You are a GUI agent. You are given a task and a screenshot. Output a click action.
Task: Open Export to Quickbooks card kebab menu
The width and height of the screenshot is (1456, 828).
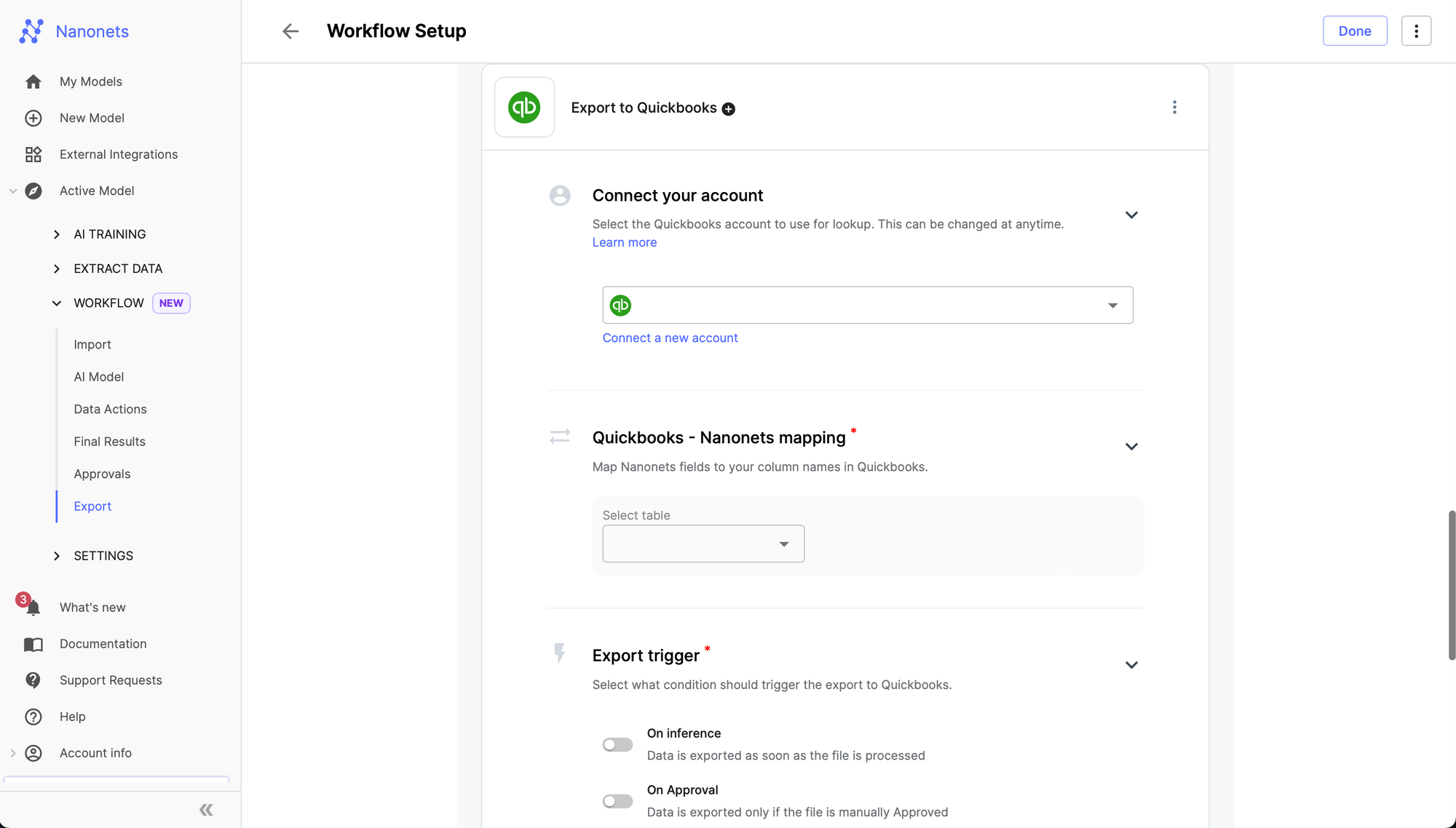click(x=1174, y=108)
